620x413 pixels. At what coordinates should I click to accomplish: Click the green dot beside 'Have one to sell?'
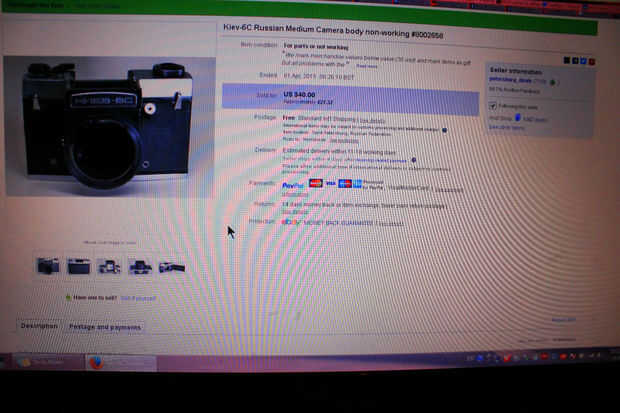pyautogui.click(x=68, y=297)
